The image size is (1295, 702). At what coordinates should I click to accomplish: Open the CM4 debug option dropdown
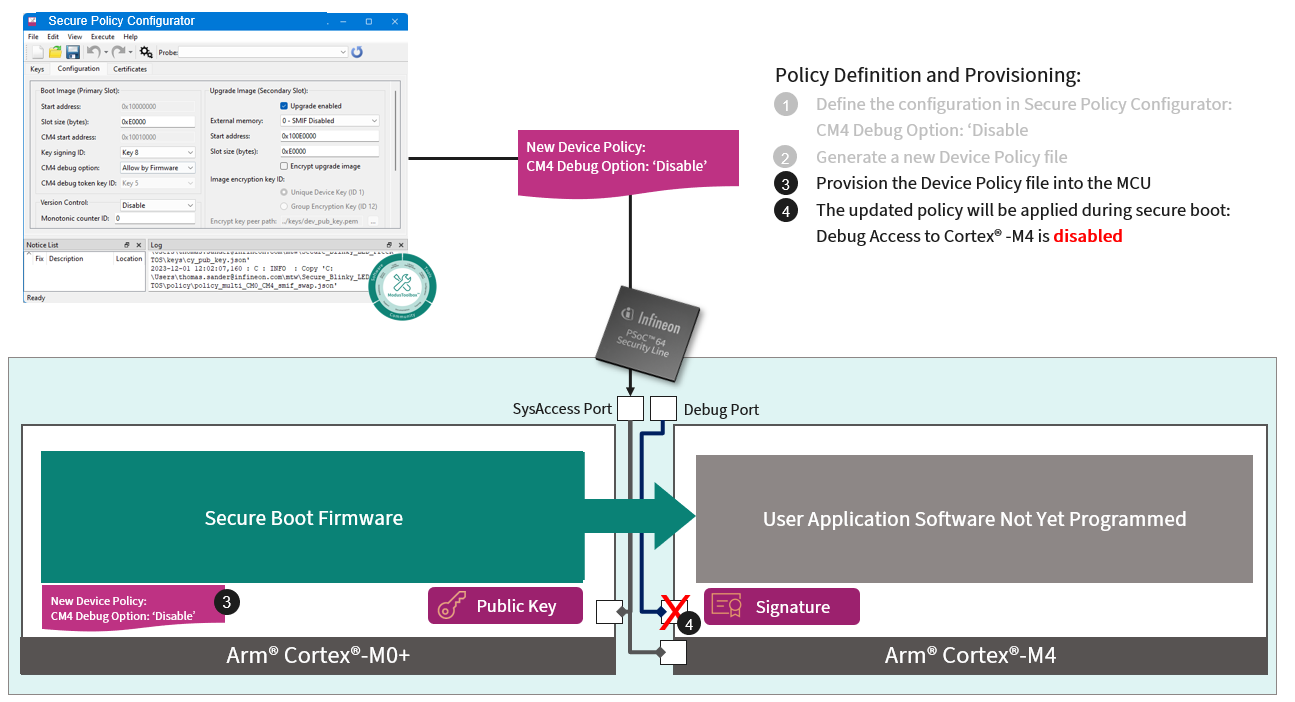[157, 168]
